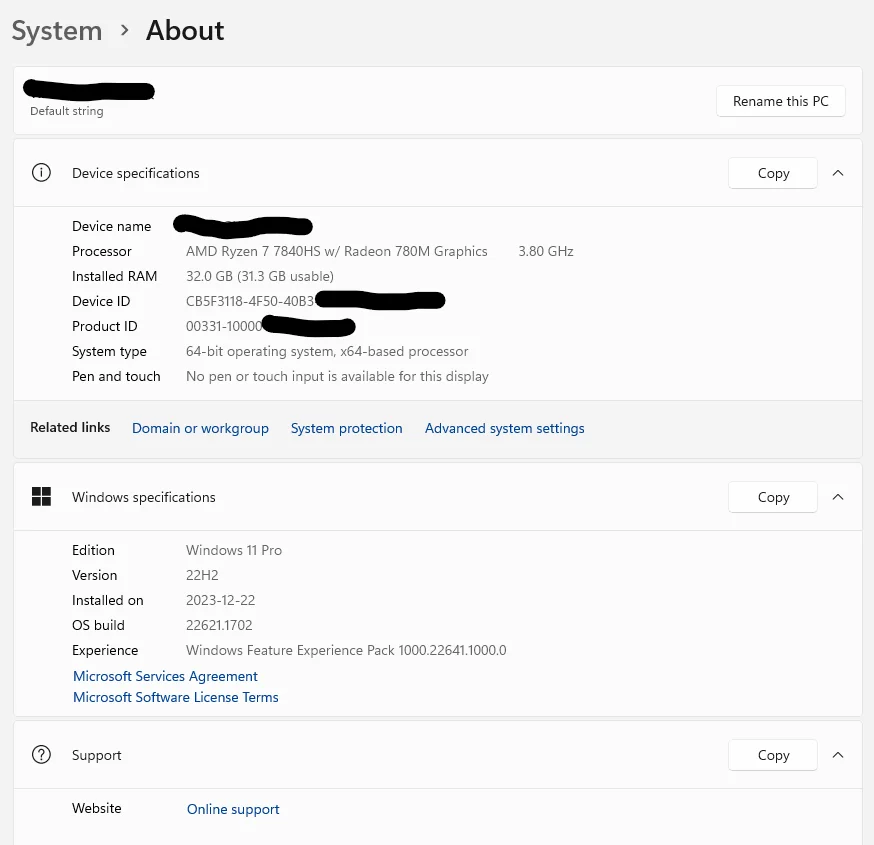Click the Support heading
The height and width of the screenshot is (845, 874).
coord(96,755)
